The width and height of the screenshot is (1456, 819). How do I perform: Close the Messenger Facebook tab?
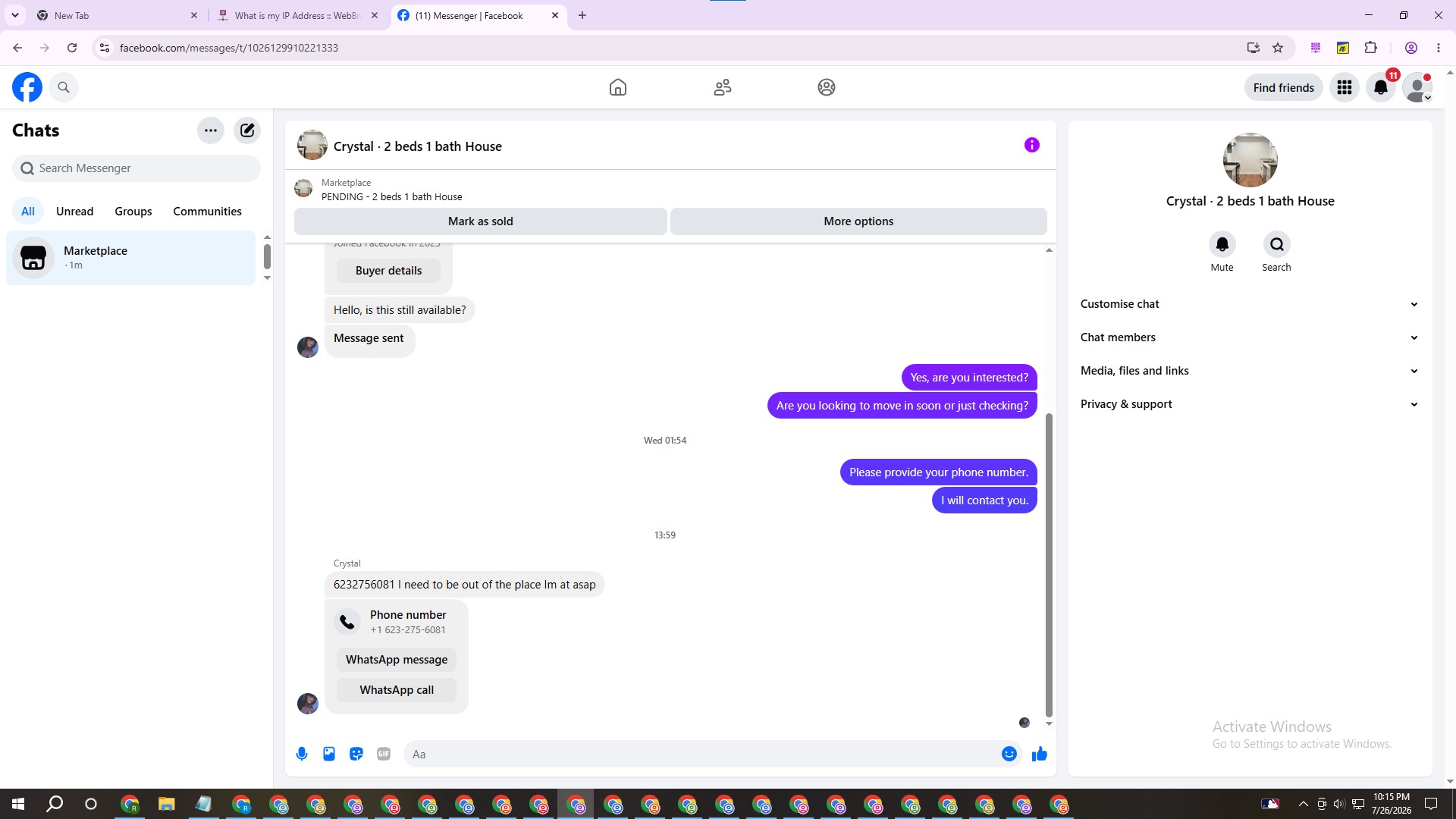[555, 15]
